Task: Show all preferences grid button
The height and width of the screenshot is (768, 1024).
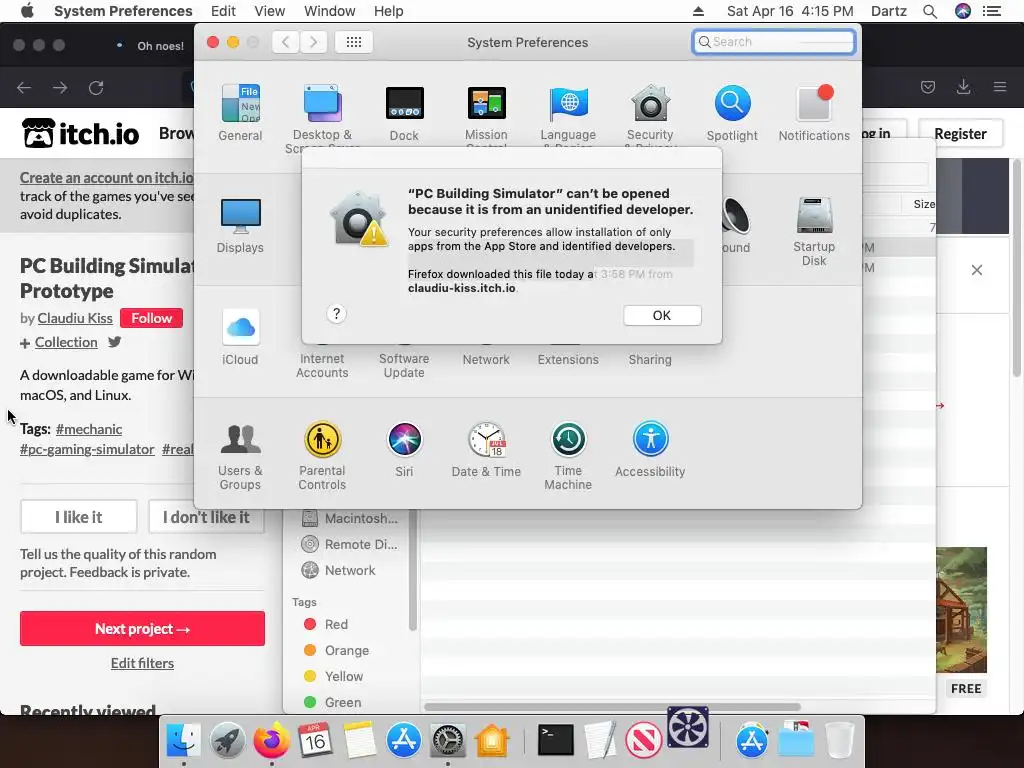Action: (x=354, y=42)
